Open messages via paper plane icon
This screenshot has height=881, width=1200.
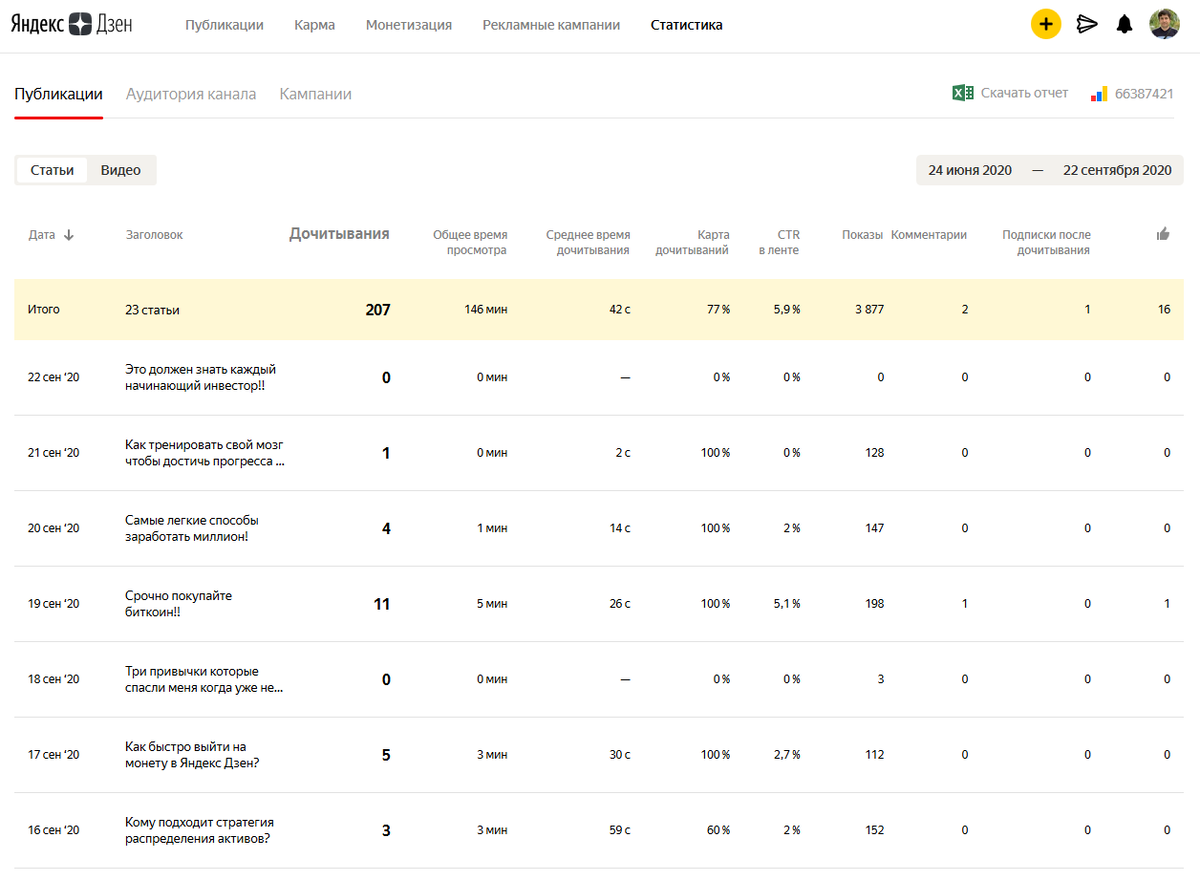coord(1087,24)
